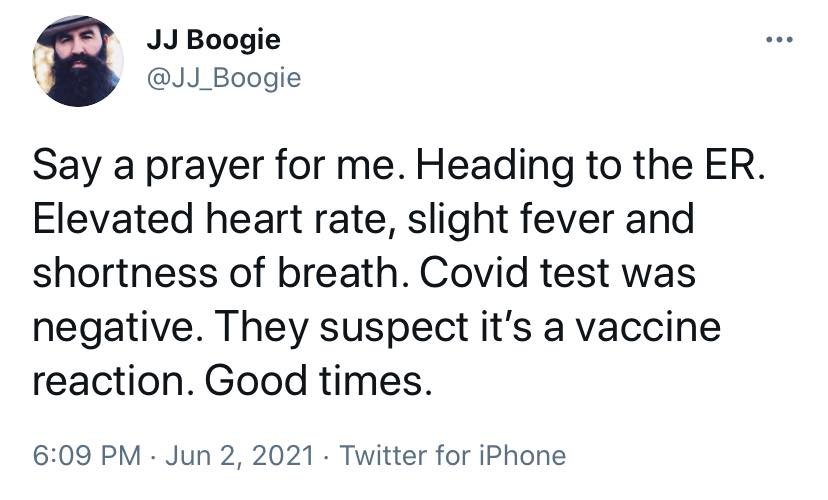828x500 pixels.
Task: Click the 6:09 PM timestamp
Action: click(87, 455)
